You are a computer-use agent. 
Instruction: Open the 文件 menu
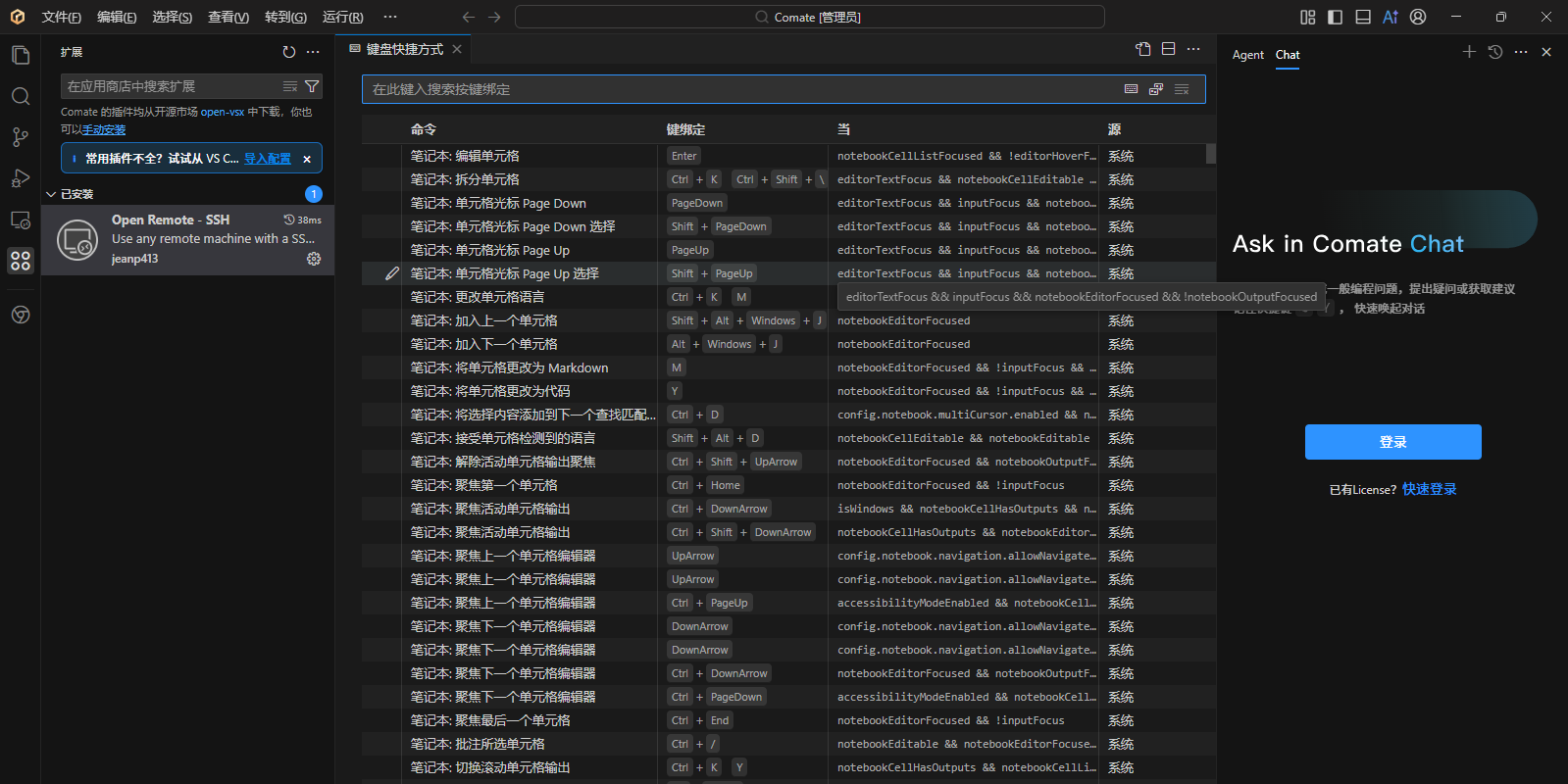click(x=61, y=17)
